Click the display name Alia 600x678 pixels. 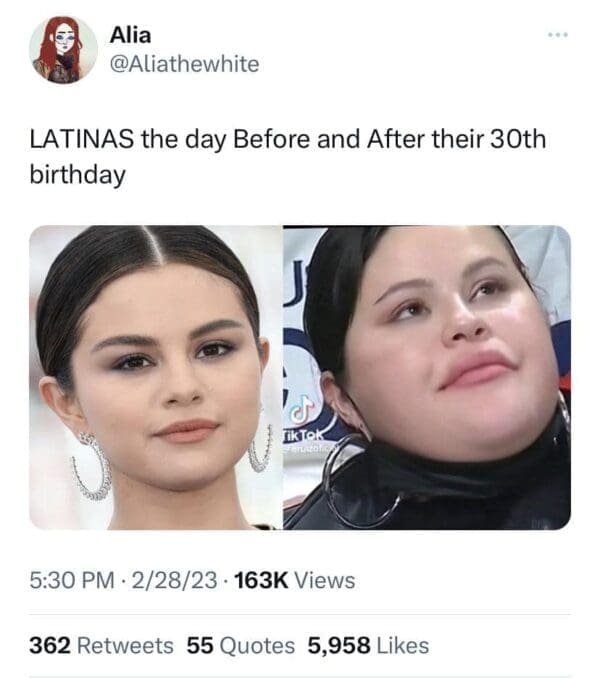131,35
